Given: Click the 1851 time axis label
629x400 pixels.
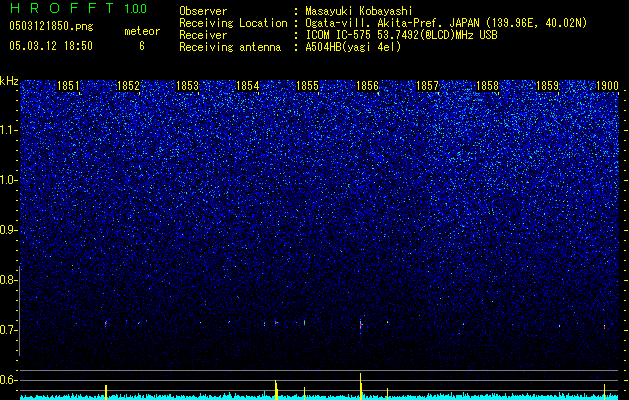Looking at the screenshot, I should tap(68, 86).
